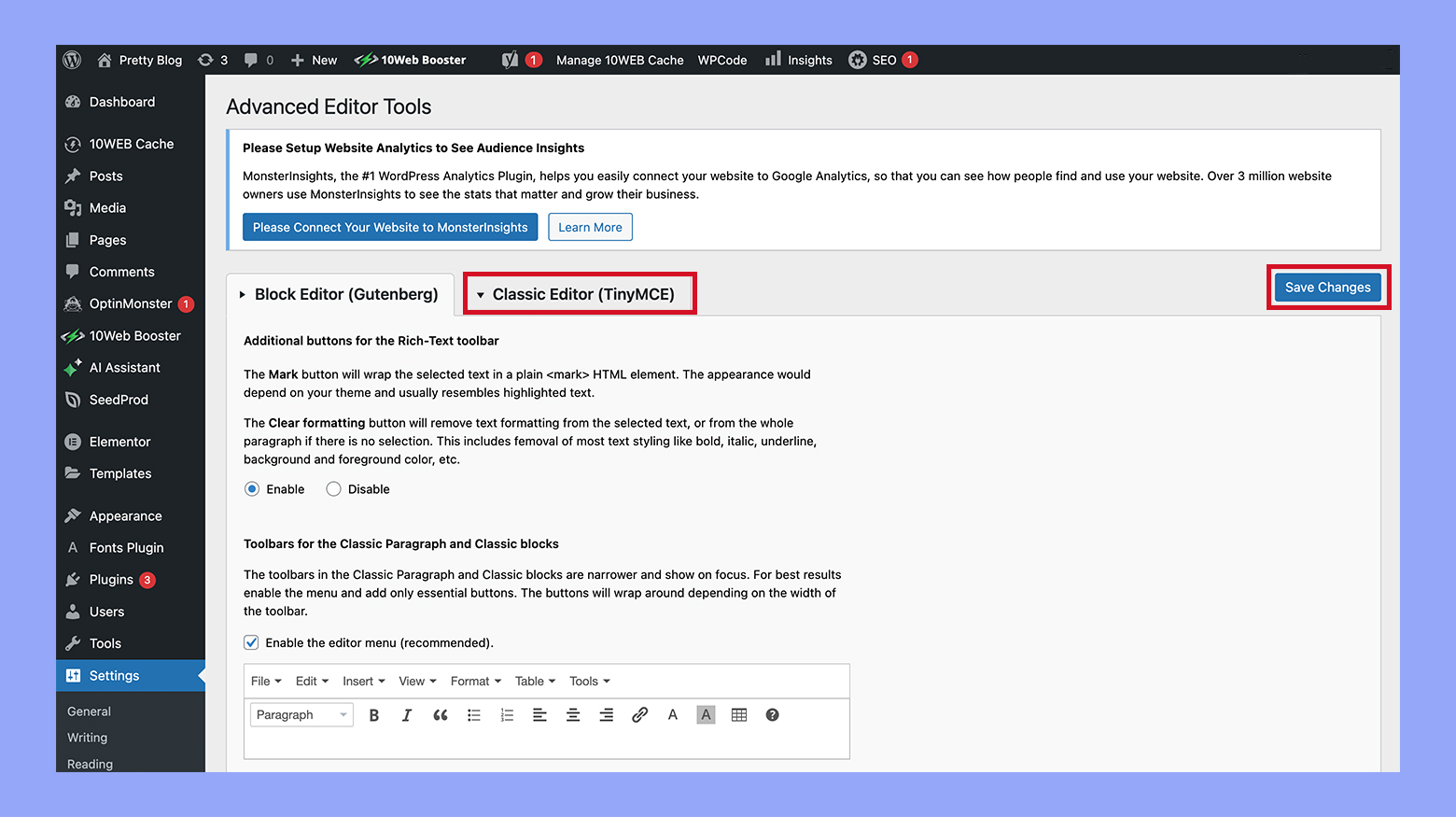The height and width of the screenshot is (817, 1456).
Task: Uncheck Enable the editor menu (recommended)
Action: (x=251, y=642)
